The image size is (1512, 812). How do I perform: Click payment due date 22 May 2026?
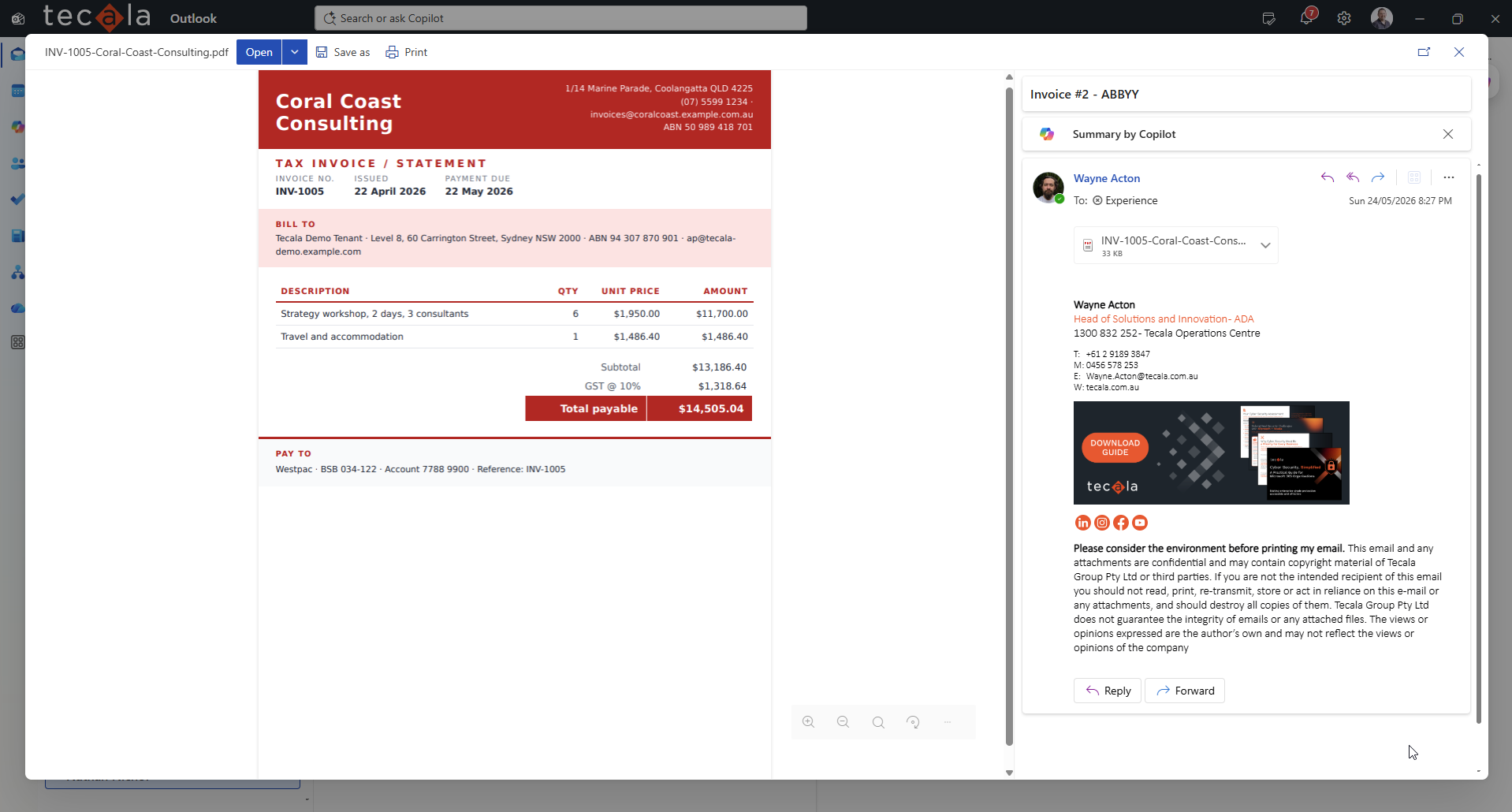[479, 192]
